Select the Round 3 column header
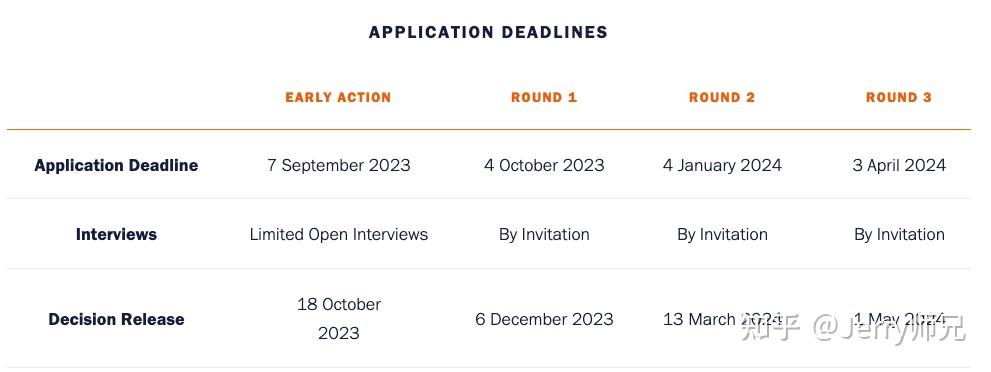The height and width of the screenshot is (372, 991). pyautogui.click(x=899, y=97)
